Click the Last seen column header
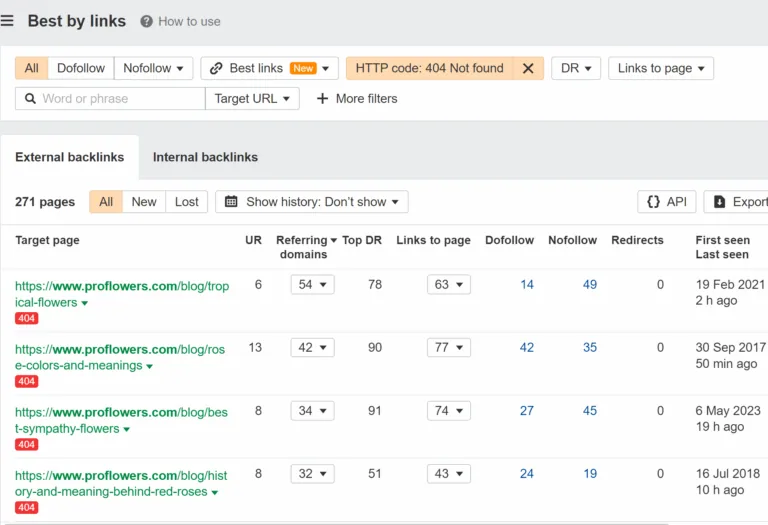Viewport: 768px width, 525px height. (722, 254)
